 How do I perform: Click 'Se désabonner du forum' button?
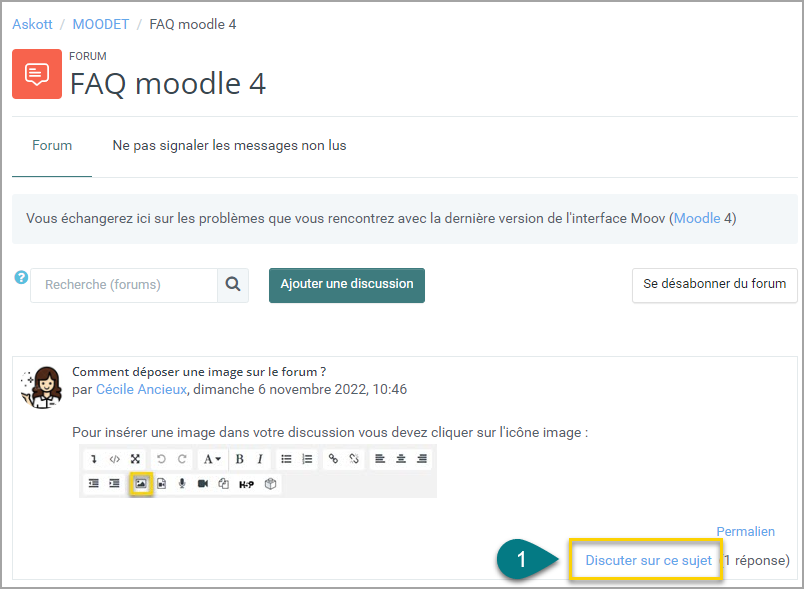[x=714, y=285]
